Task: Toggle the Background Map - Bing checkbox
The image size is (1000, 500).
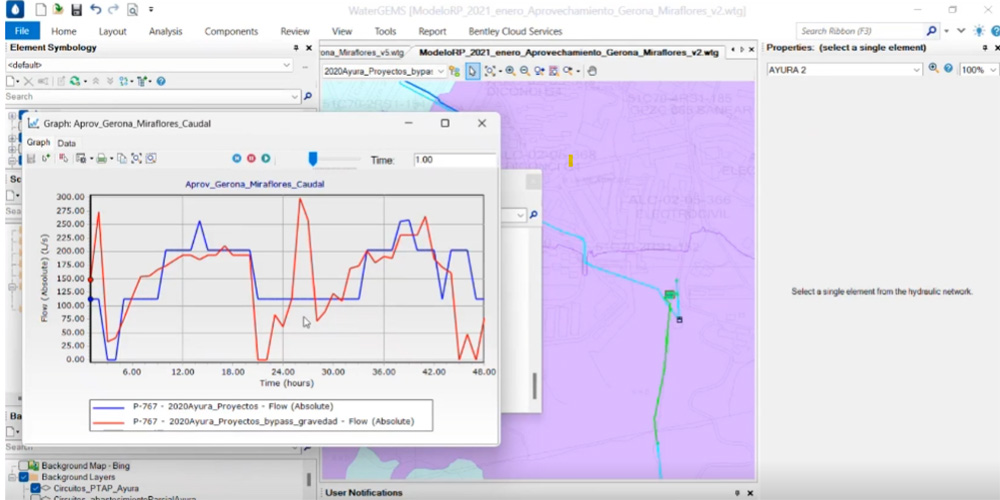Action: pos(23,466)
